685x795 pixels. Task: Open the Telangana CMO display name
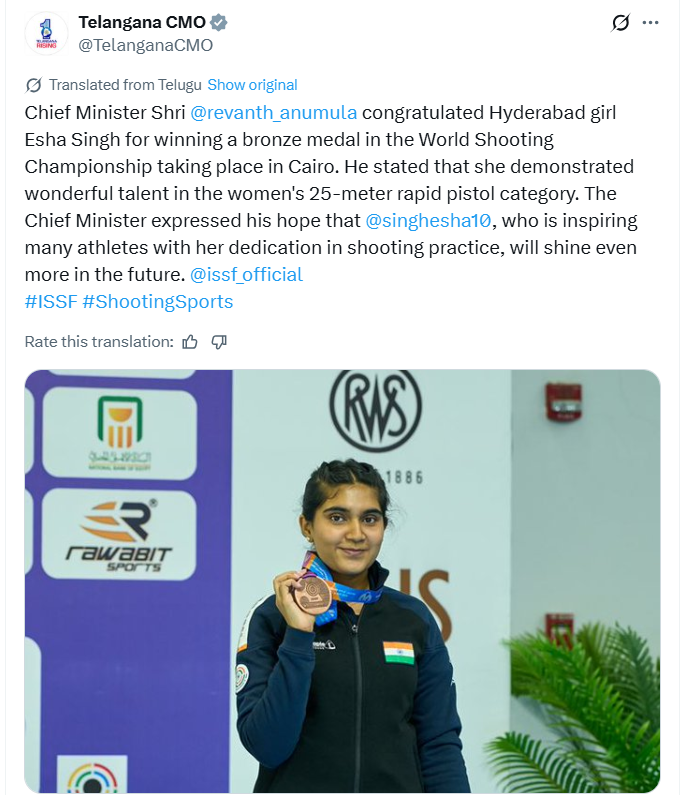(x=142, y=23)
